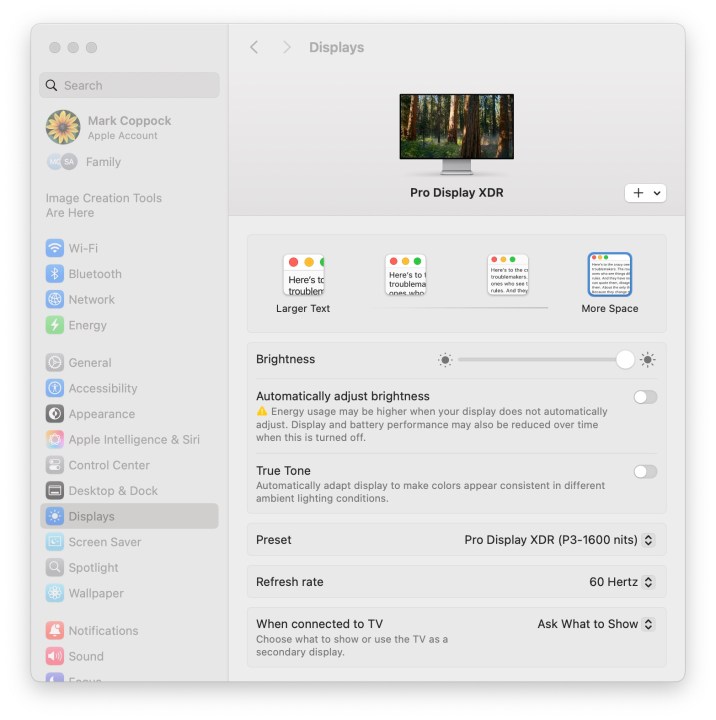716x720 pixels.
Task: Toggle Automatically adjust brightness switch
Action: click(x=645, y=397)
